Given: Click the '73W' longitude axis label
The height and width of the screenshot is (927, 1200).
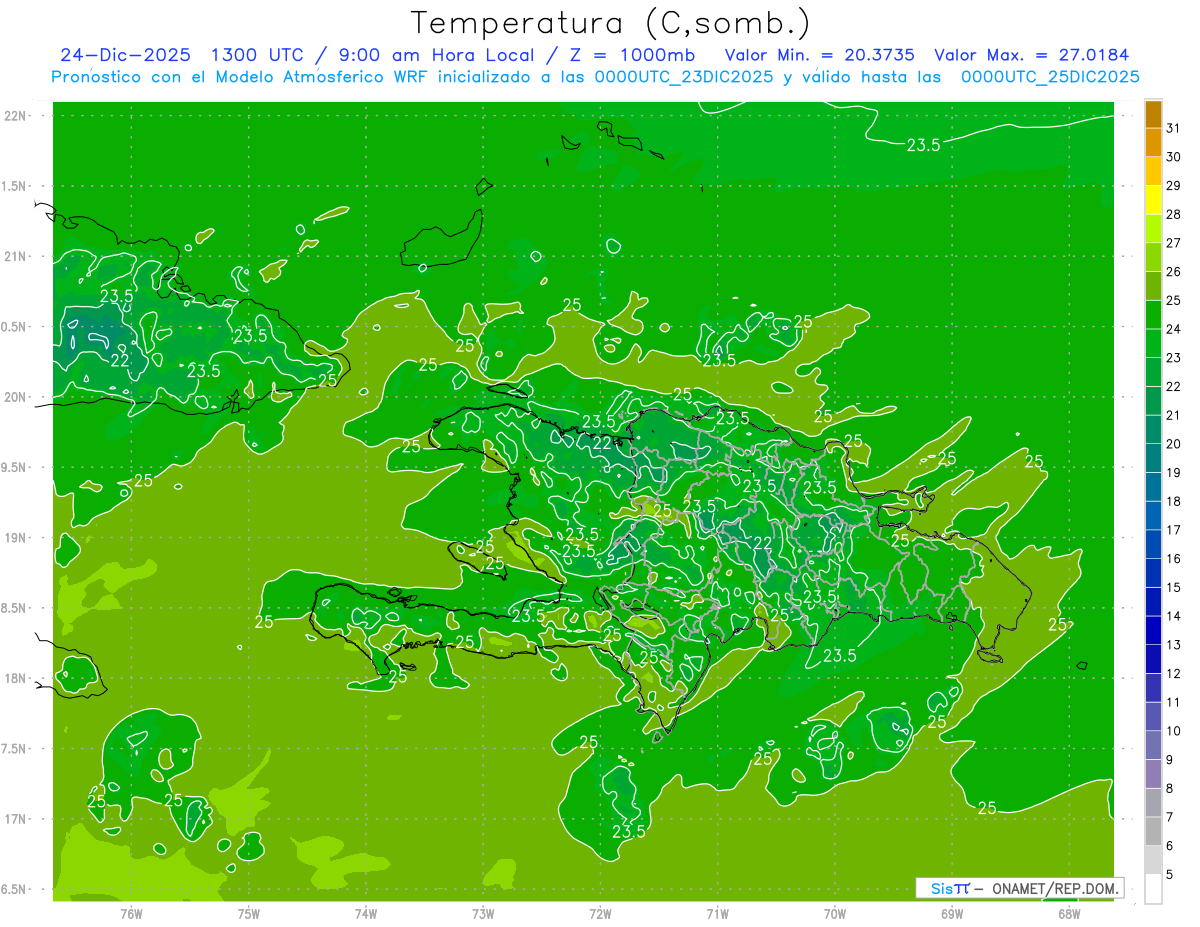Looking at the screenshot, I should [483, 913].
